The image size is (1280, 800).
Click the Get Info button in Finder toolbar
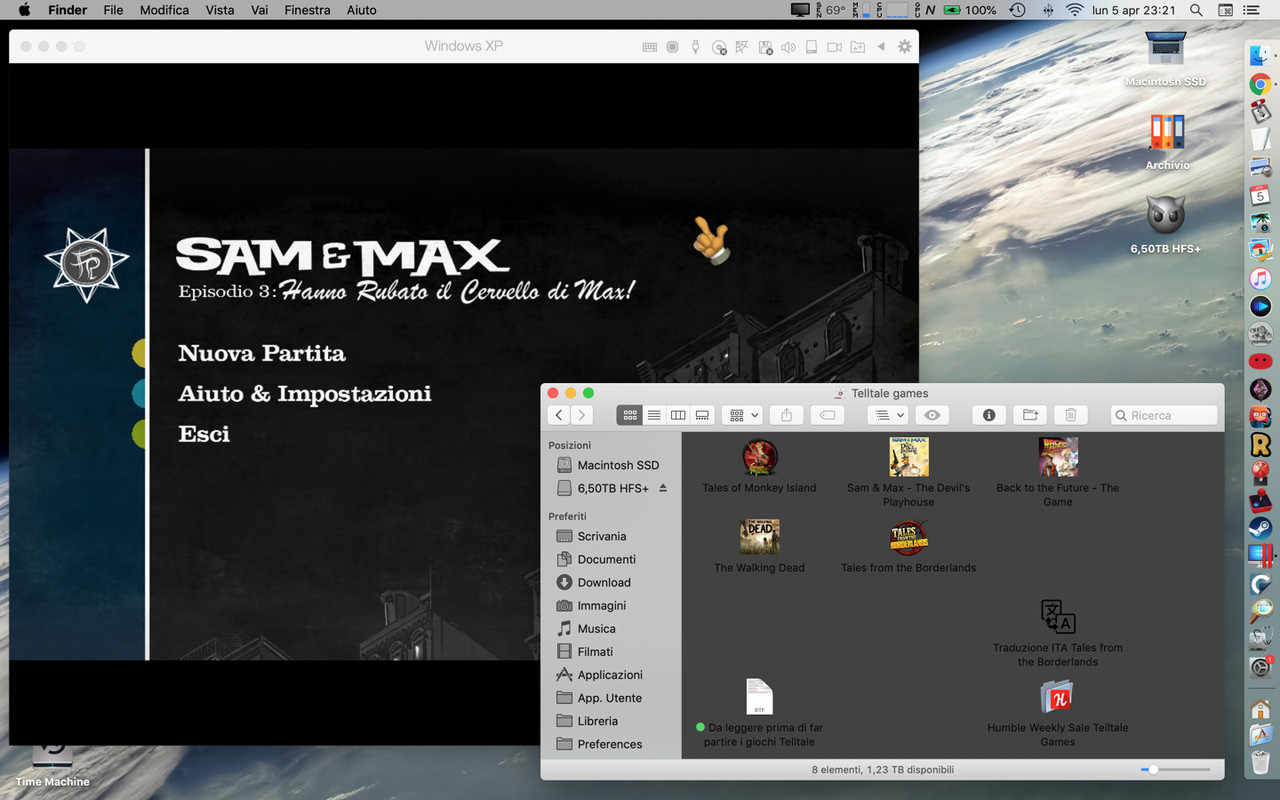[989, 415]
